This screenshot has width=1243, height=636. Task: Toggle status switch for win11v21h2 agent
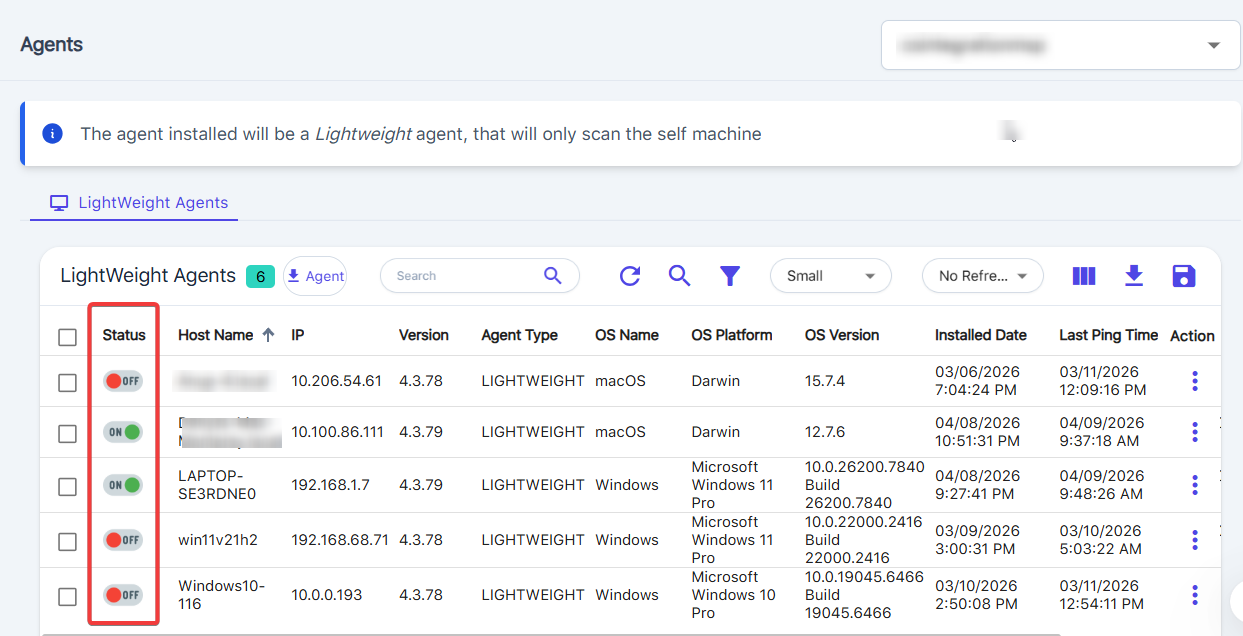(124, 540)
